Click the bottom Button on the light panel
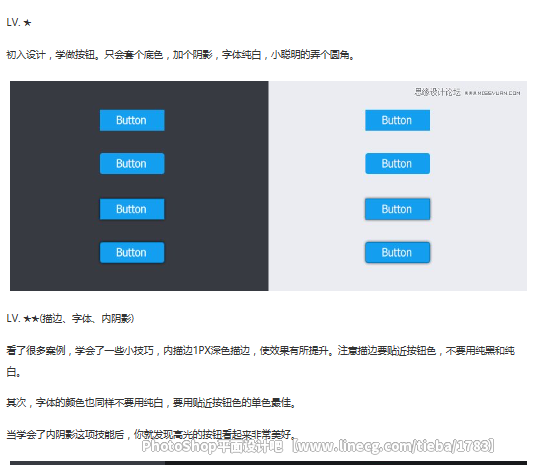 (x=397, y=252)
